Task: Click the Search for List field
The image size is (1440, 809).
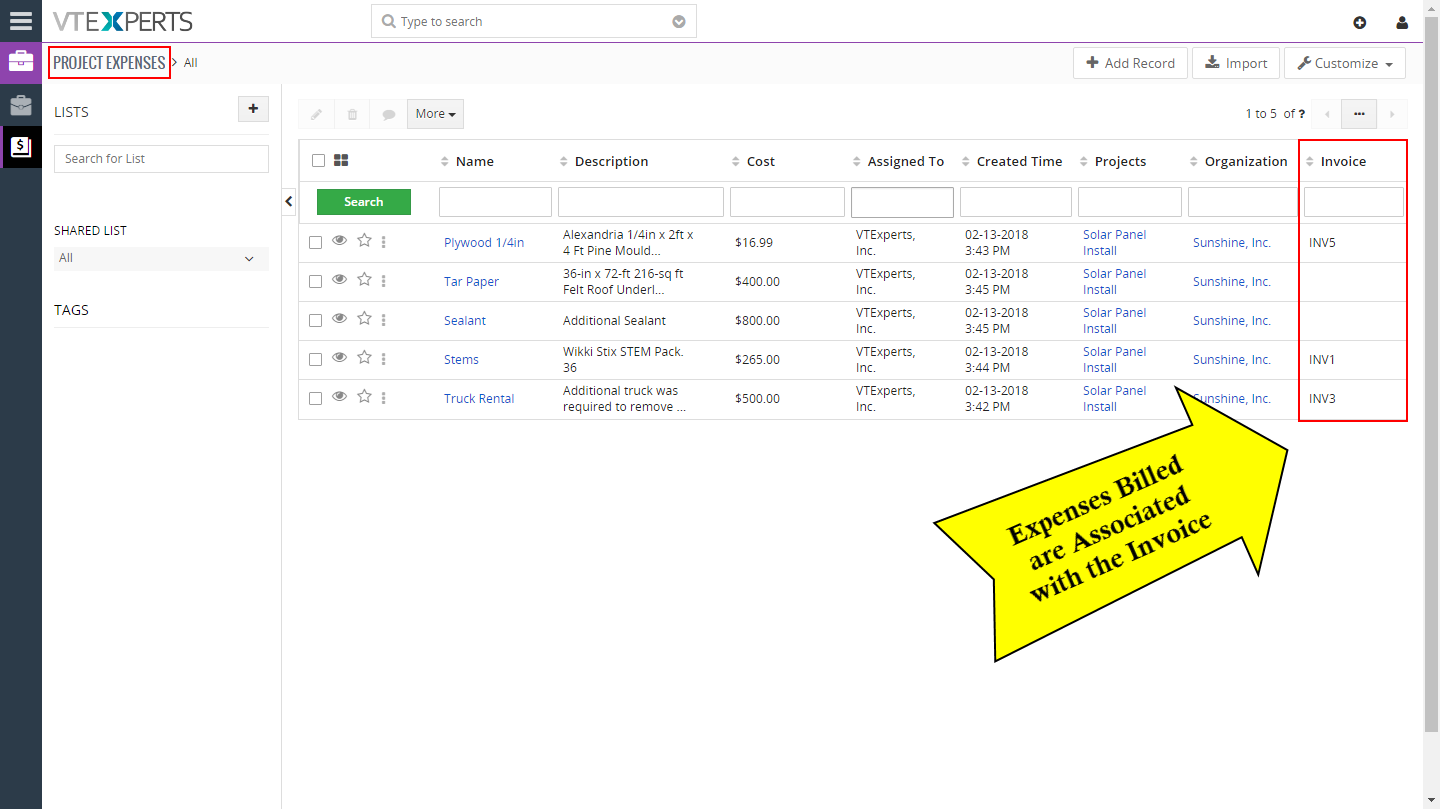Action: pos(161,158)
